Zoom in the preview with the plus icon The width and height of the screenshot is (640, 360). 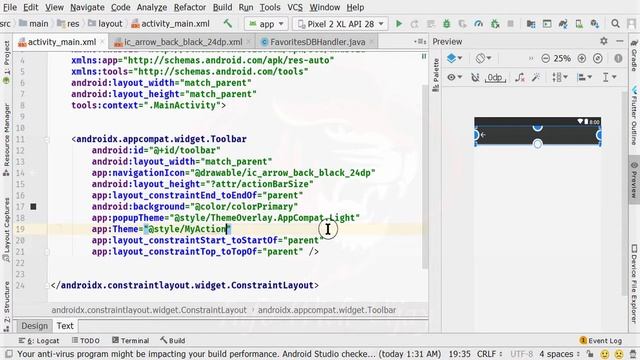(582, 58)
